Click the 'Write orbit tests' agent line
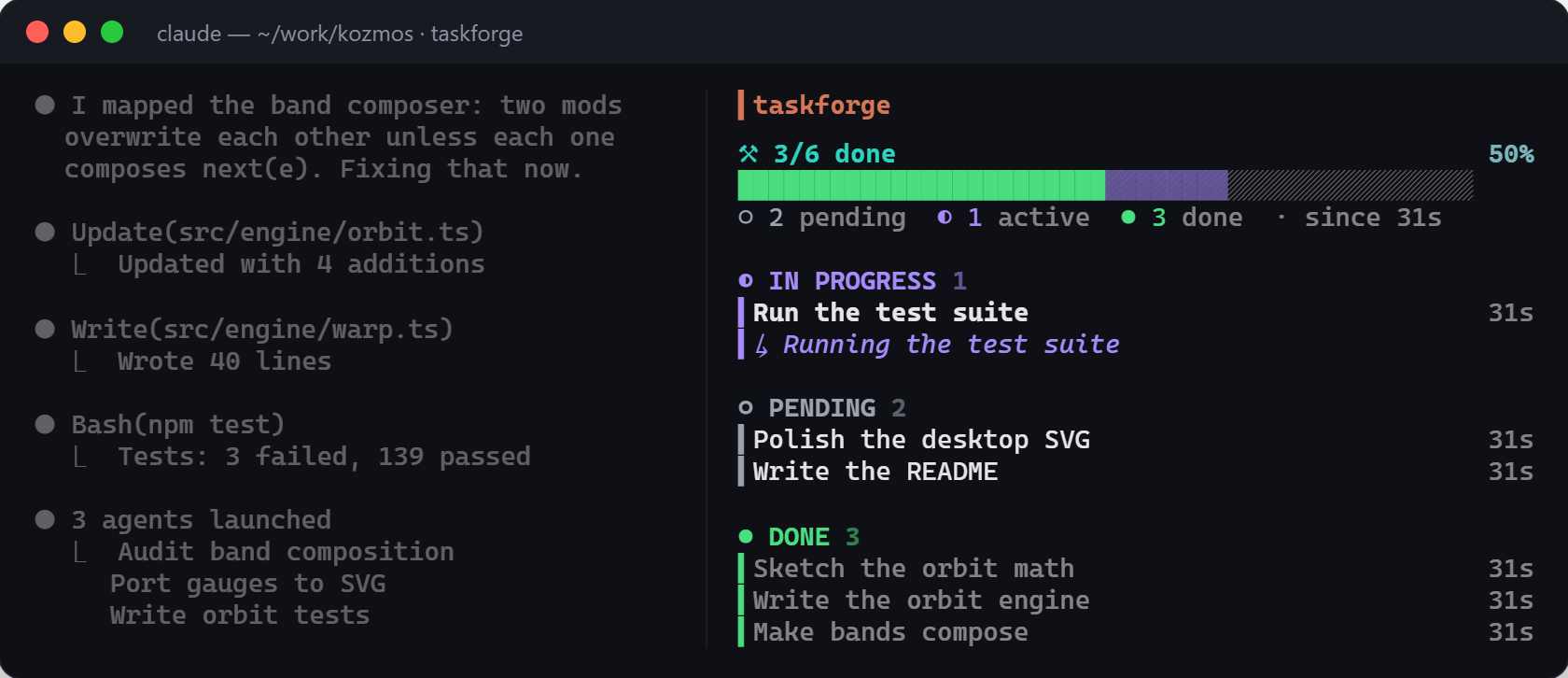Image resolution: width=1568 pixels, height=678 pixels. pos(240,615)
